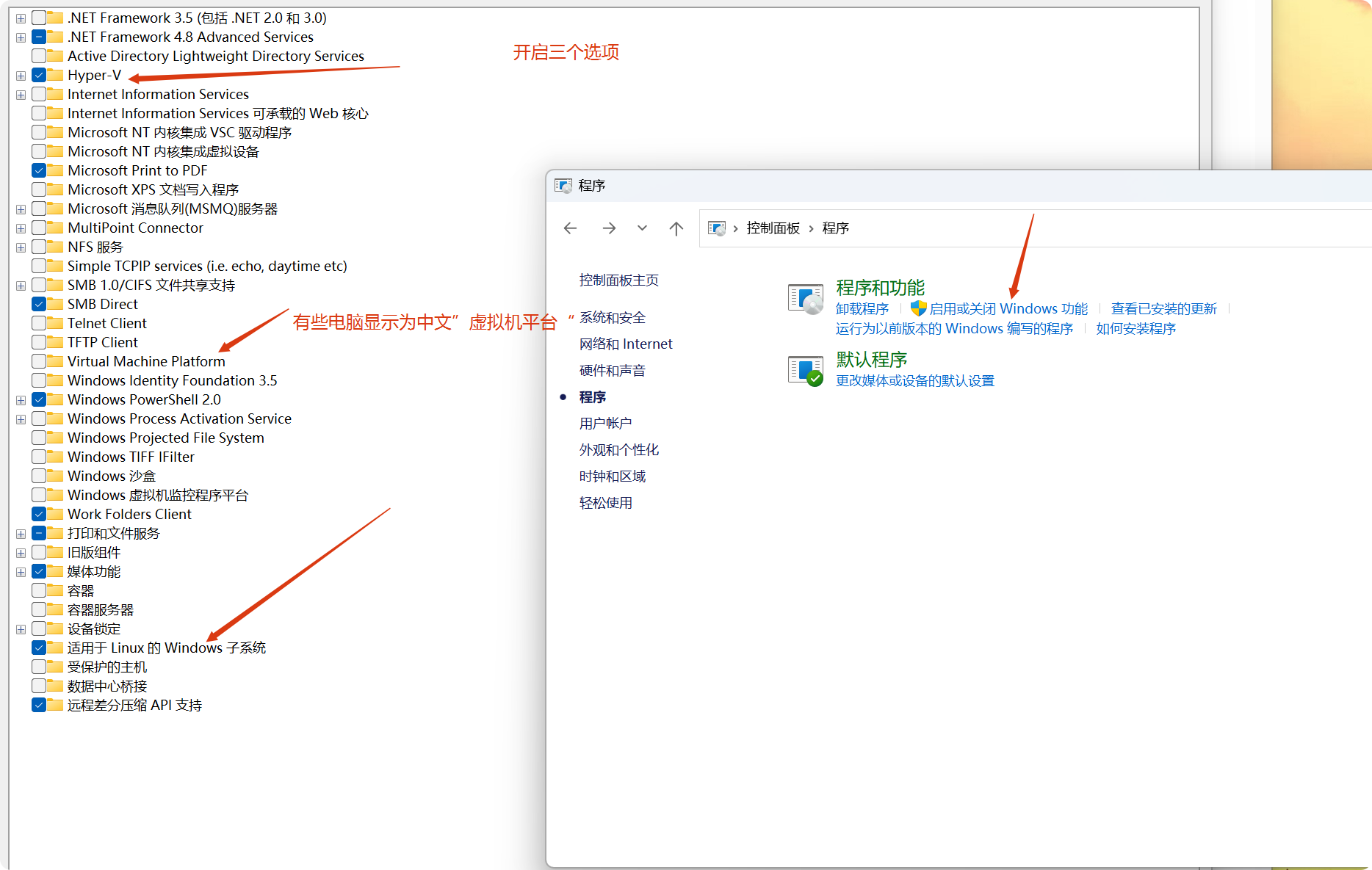Open 控制面板主页 in the sidebar
Image resolution: width=1372 pixels, height=870 pixels.
tap(619, 280)
